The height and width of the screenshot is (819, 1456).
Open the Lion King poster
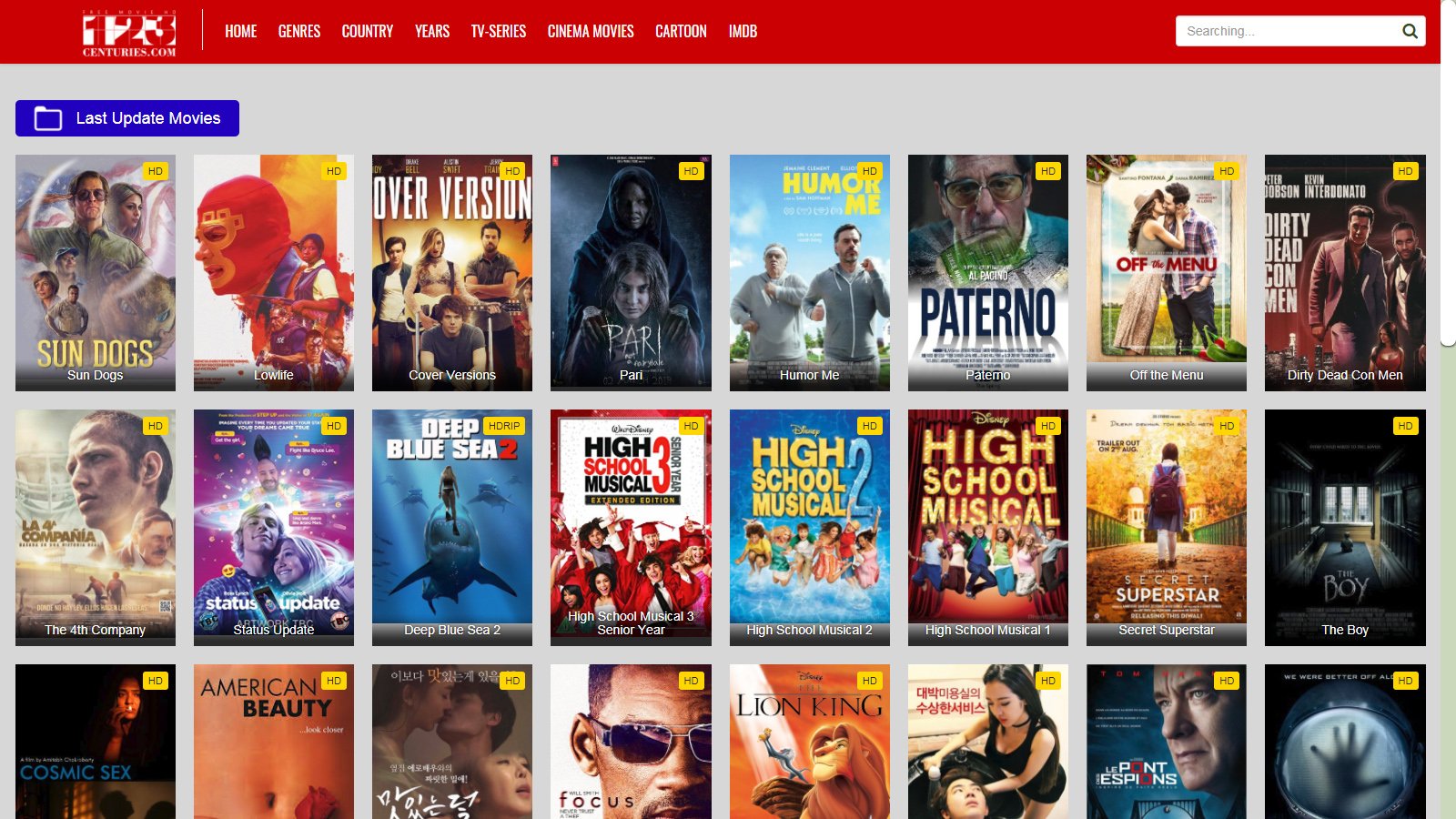point(810,742)
